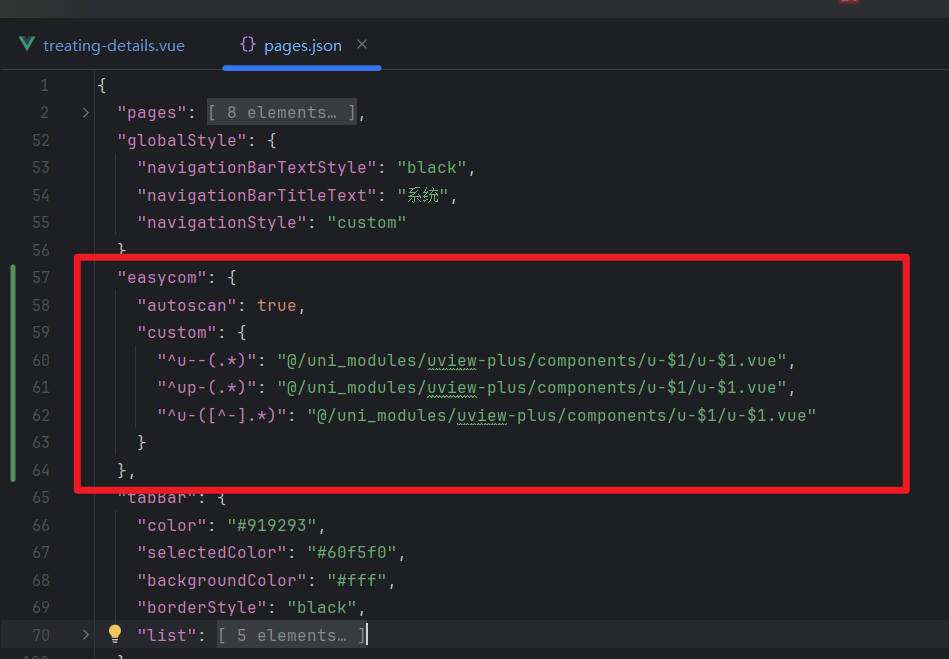
Task: Click the "navigationStyle" key
Action: click(222, 223)
